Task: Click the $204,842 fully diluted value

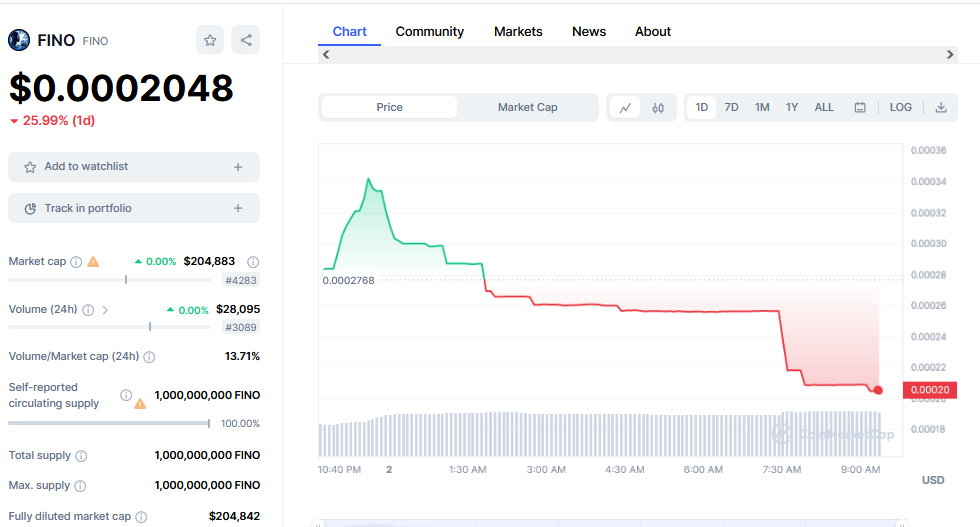Action: (x=234, y=516)
